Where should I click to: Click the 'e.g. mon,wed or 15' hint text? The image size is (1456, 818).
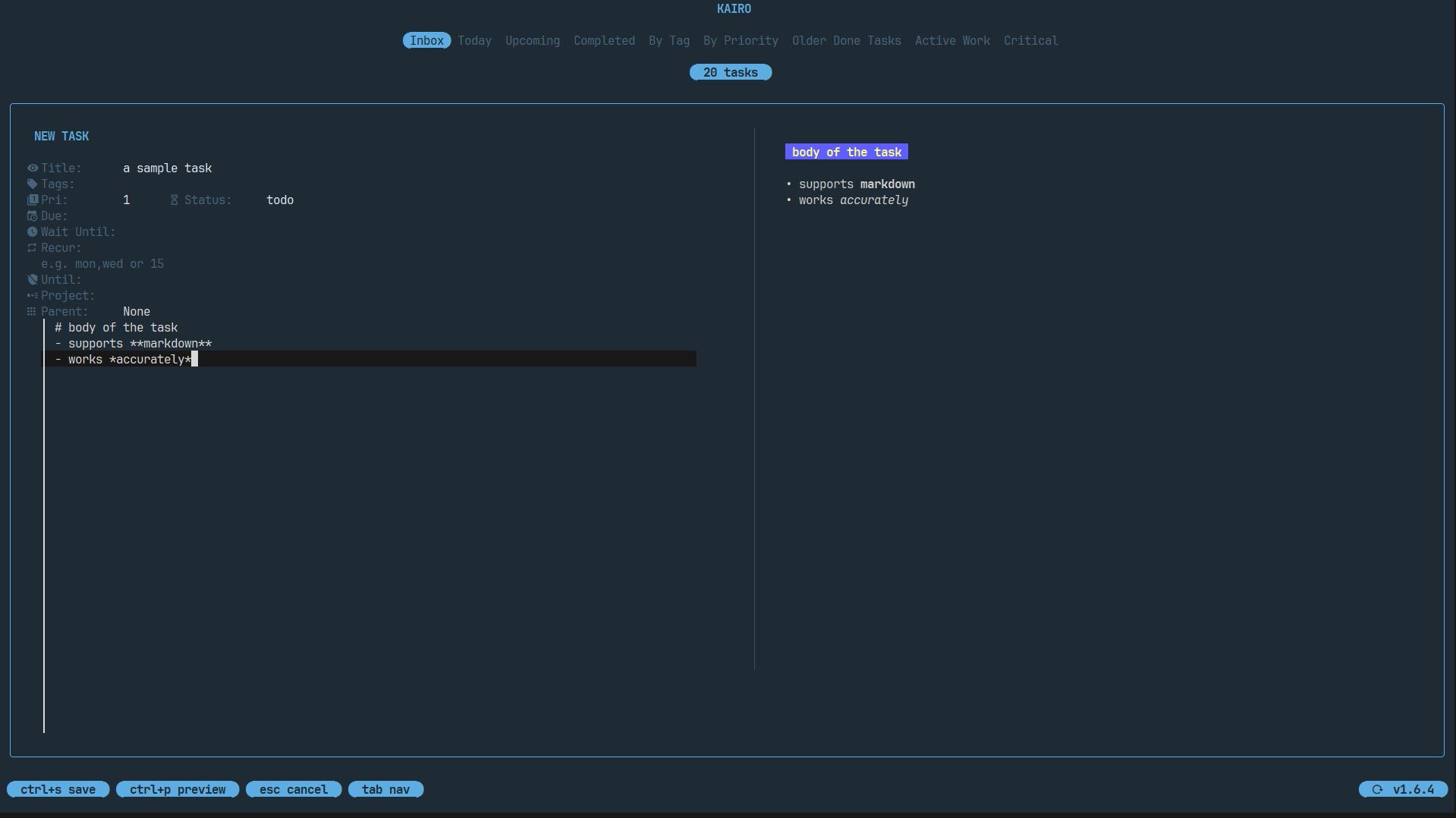coord(102,264)
